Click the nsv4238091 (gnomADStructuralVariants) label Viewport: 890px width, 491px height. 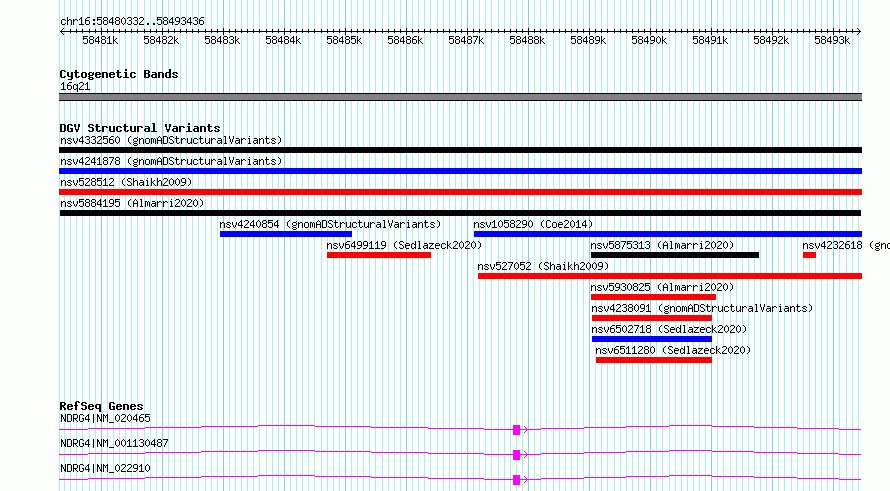(702, 308)
